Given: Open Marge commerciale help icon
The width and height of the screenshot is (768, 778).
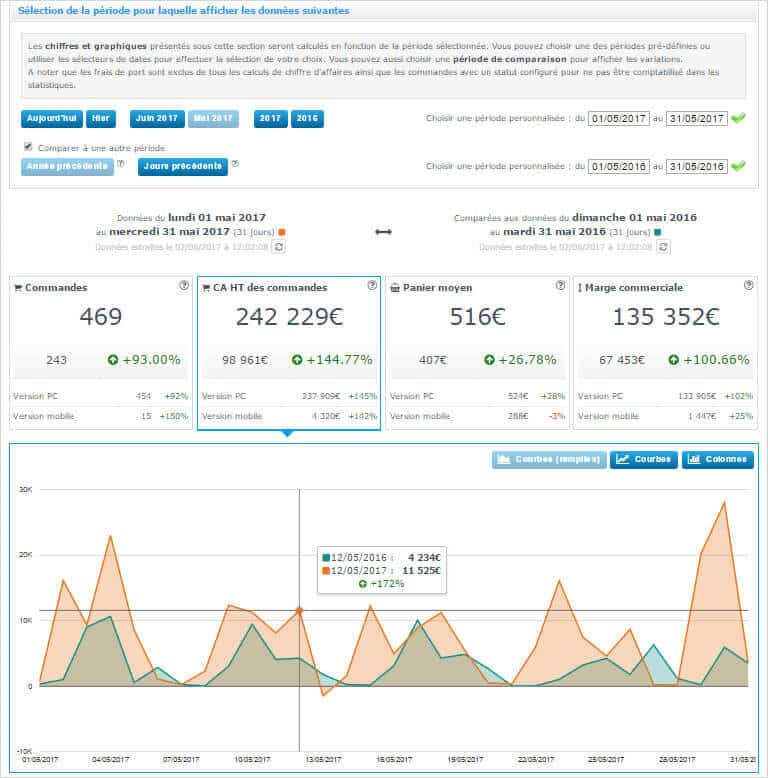Looking at the screenshot, I should (x=748, y=285).
